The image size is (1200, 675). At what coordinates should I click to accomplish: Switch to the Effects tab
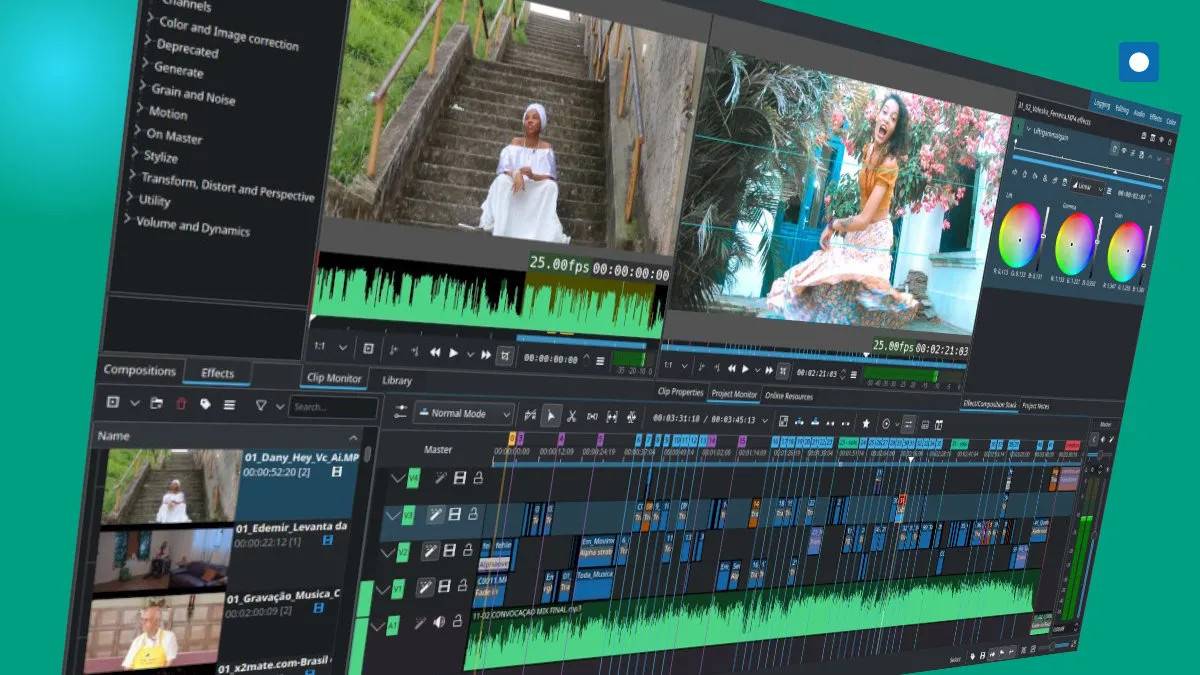tap(217, 373)
